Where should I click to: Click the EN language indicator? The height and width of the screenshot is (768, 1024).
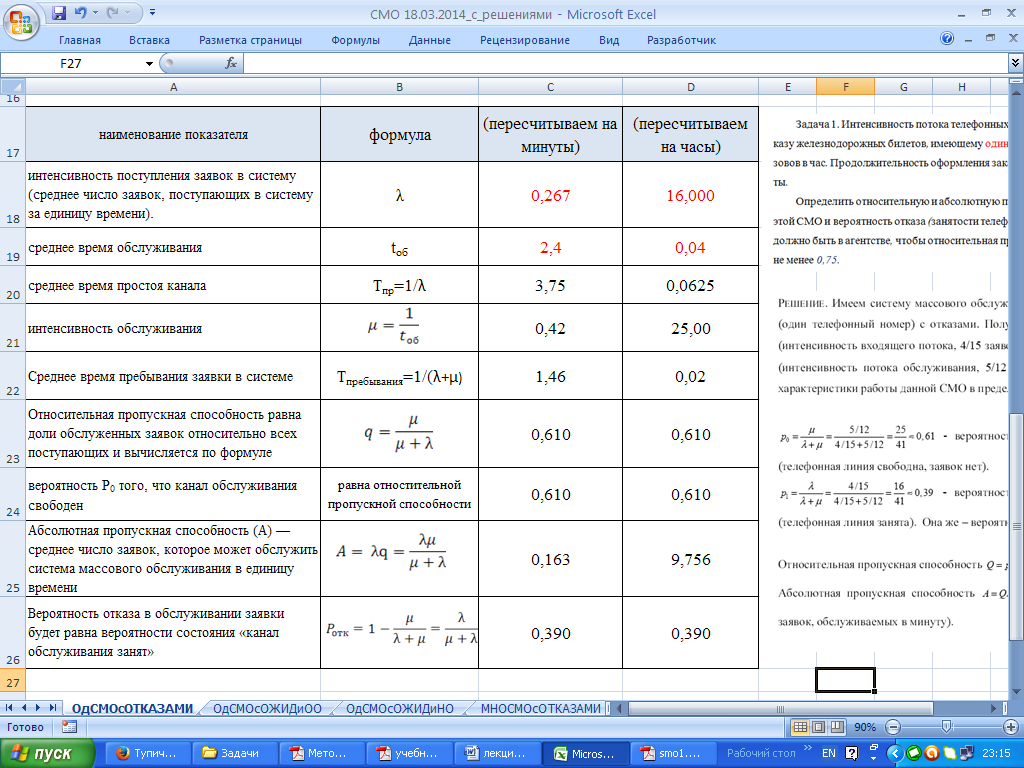[829, 753]
